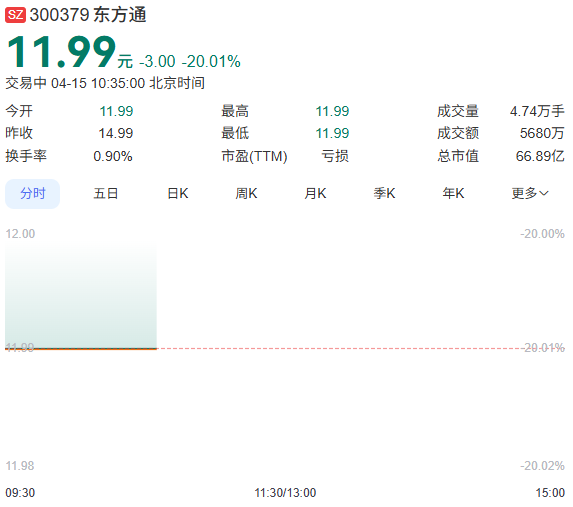Open the 日K daily candlestick tab

178,194
